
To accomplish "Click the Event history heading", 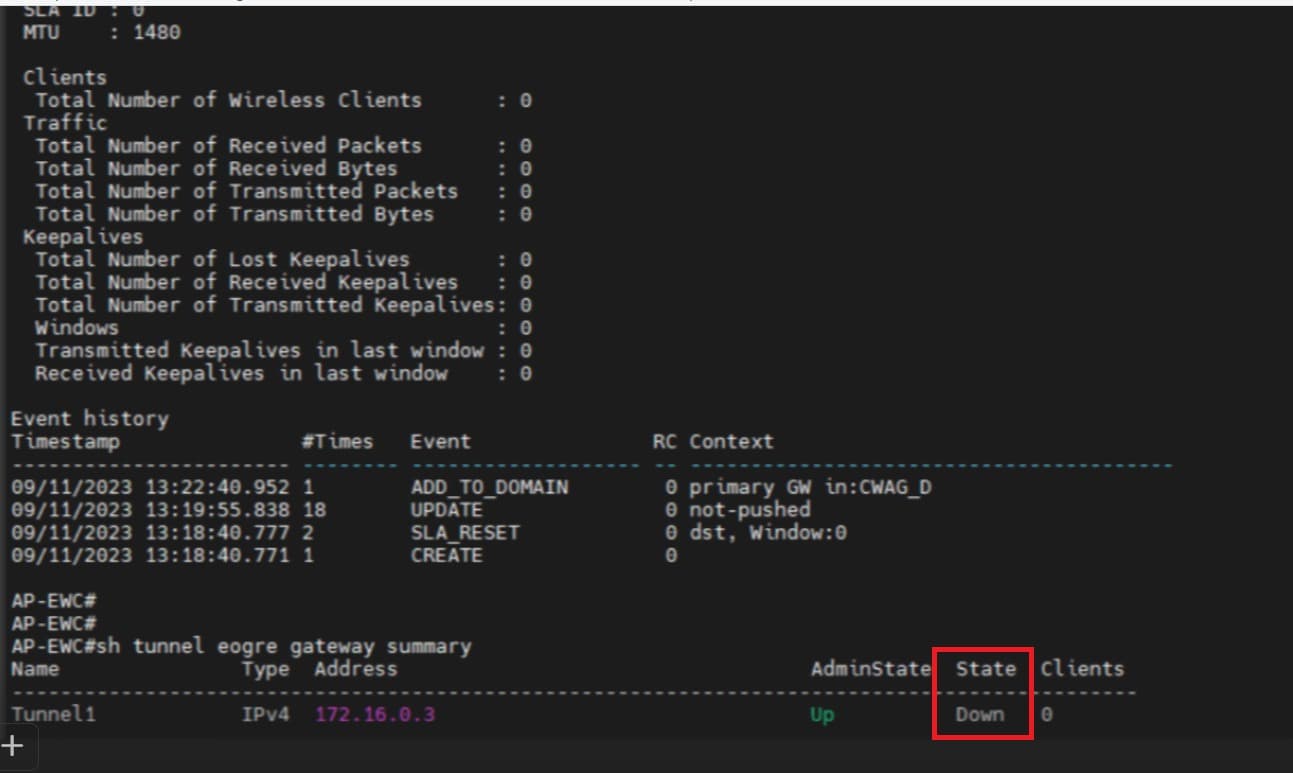I will point(90,418).
